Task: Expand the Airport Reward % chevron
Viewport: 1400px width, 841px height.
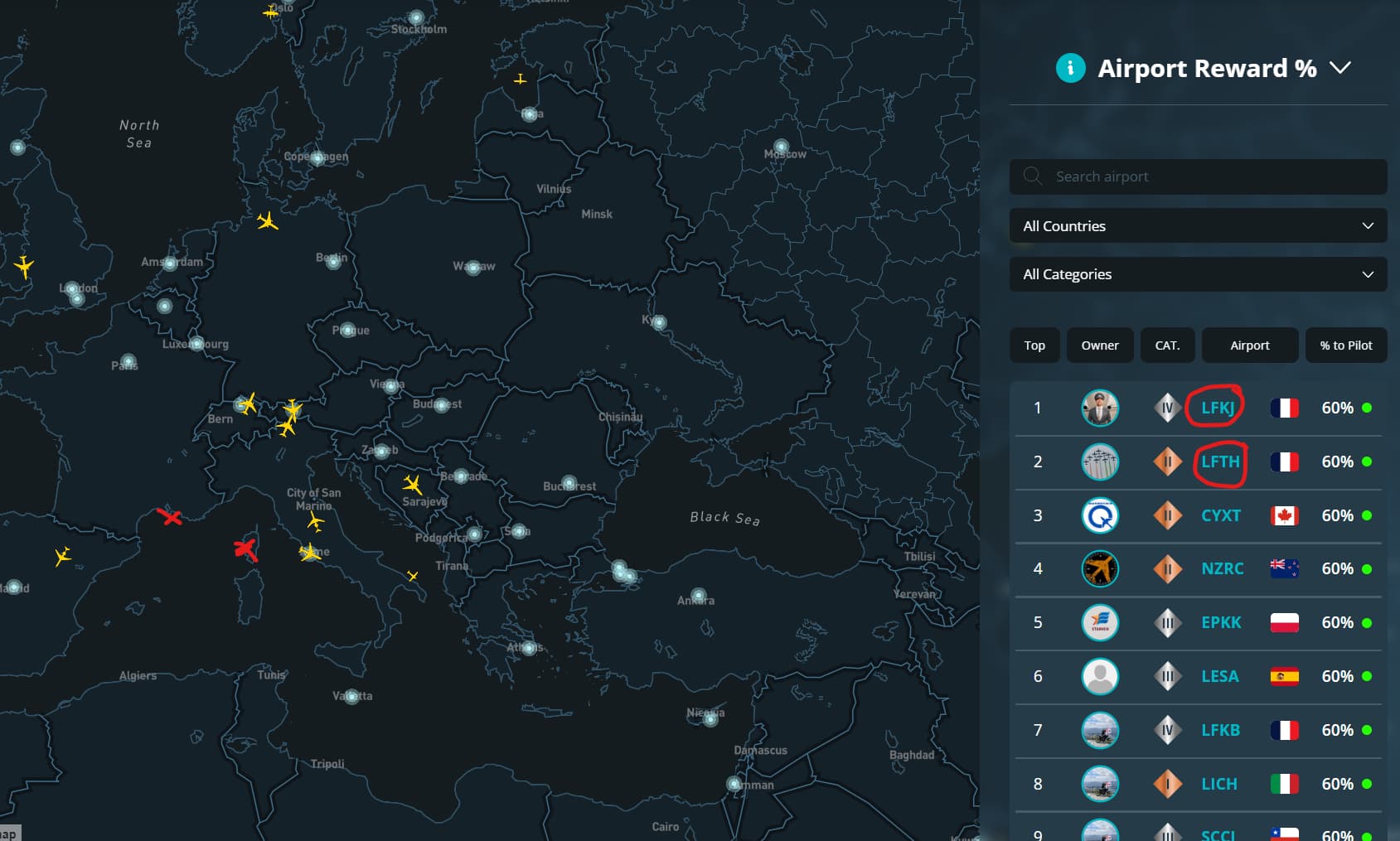Action: pos(1340,68)
